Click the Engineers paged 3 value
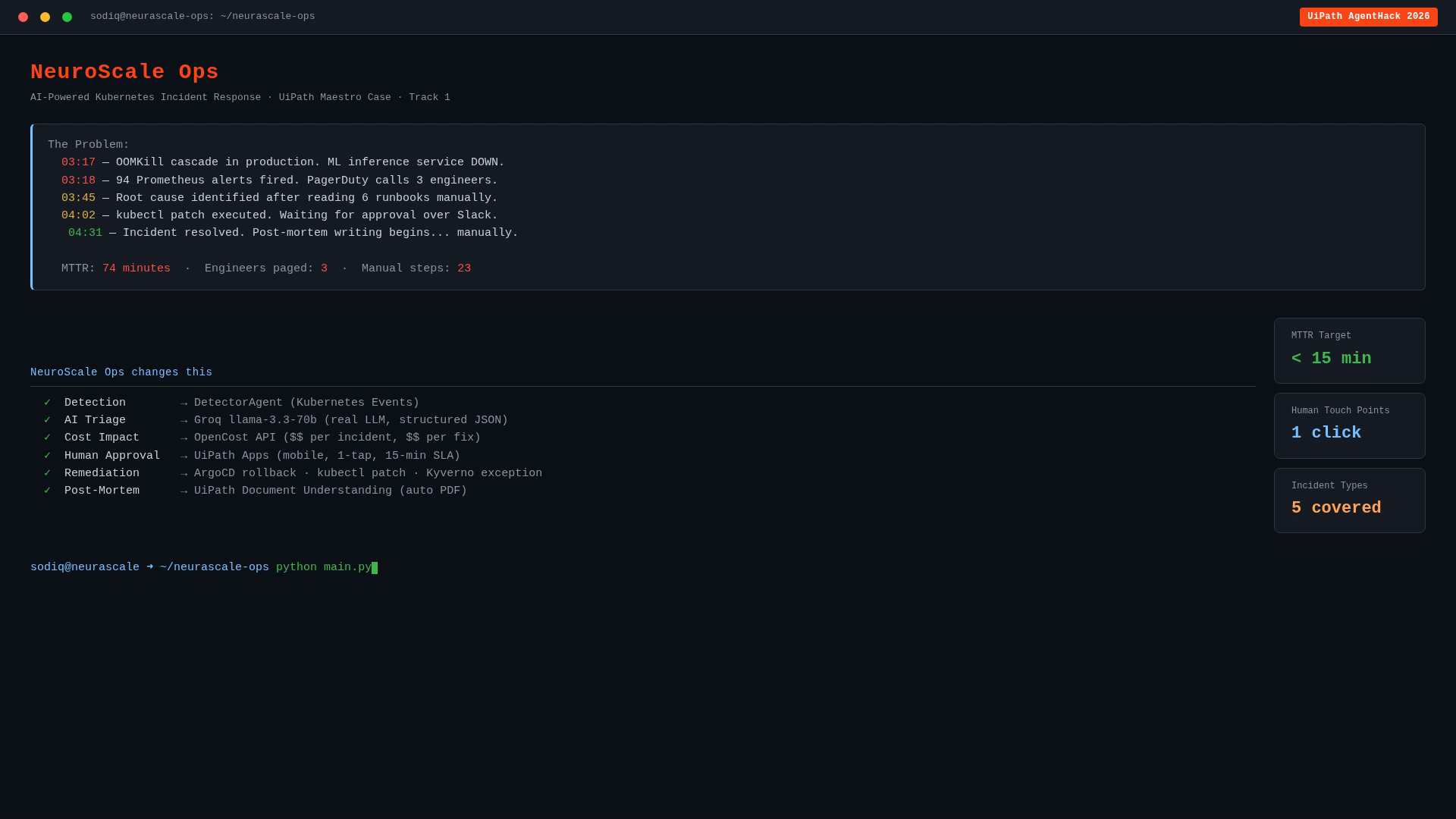 click(324, 268)
